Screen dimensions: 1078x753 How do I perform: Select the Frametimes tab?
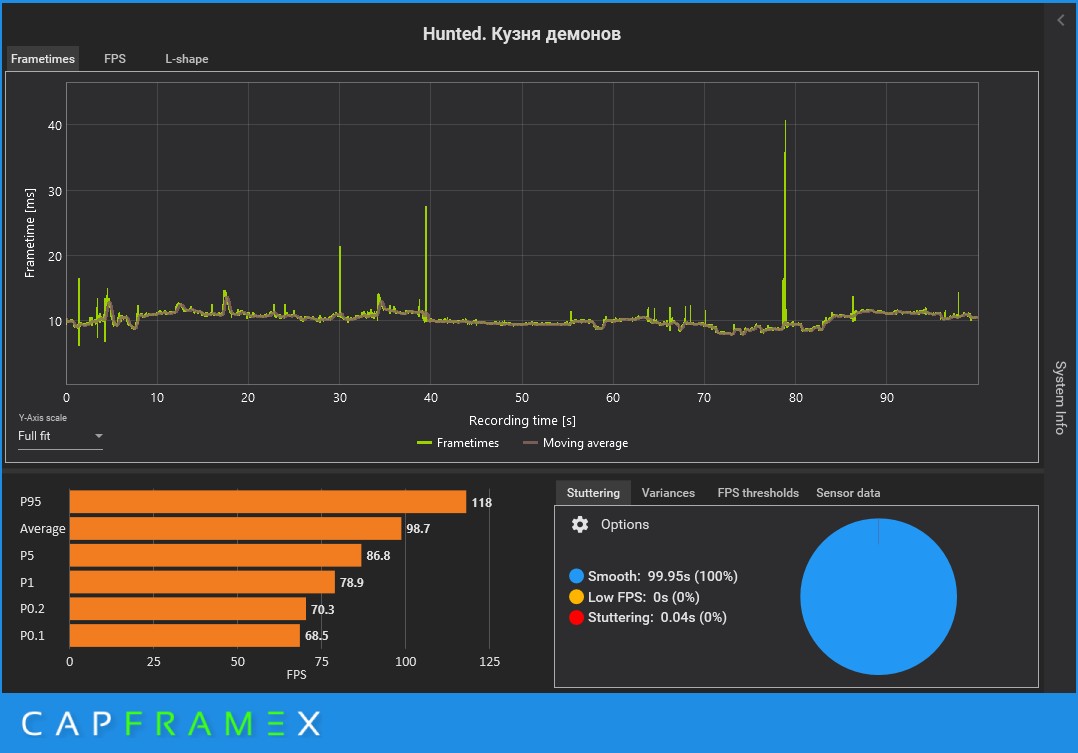pos(43,58)
